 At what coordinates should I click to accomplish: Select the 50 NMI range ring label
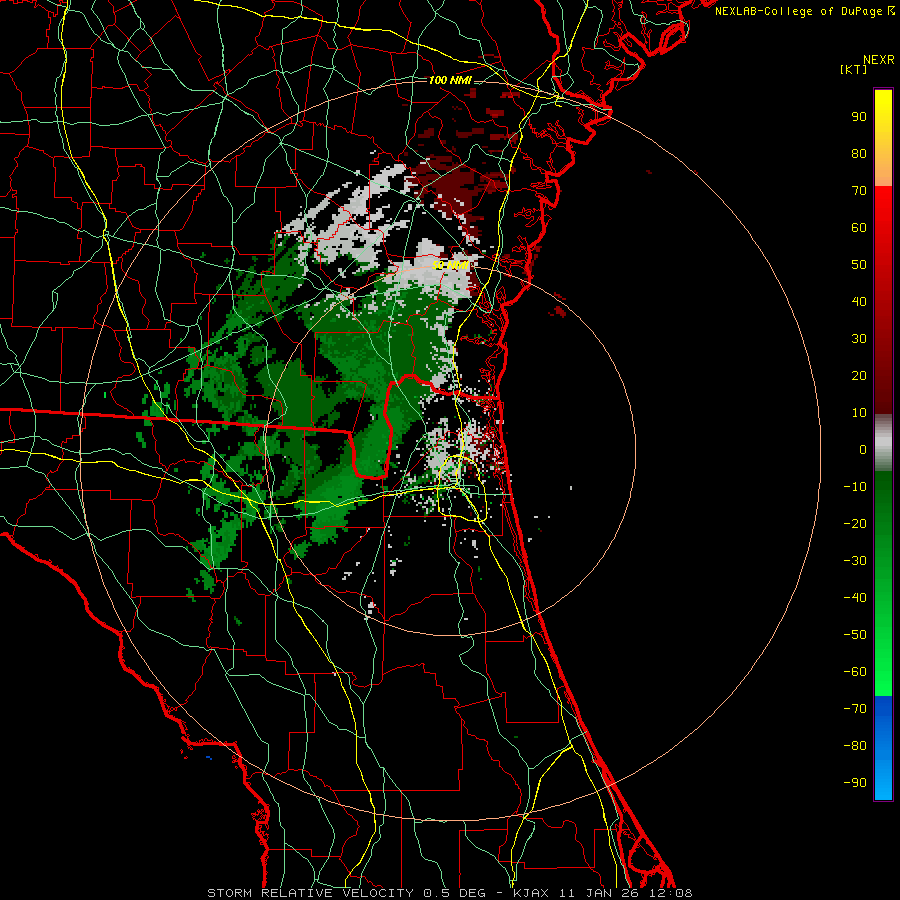450,265
